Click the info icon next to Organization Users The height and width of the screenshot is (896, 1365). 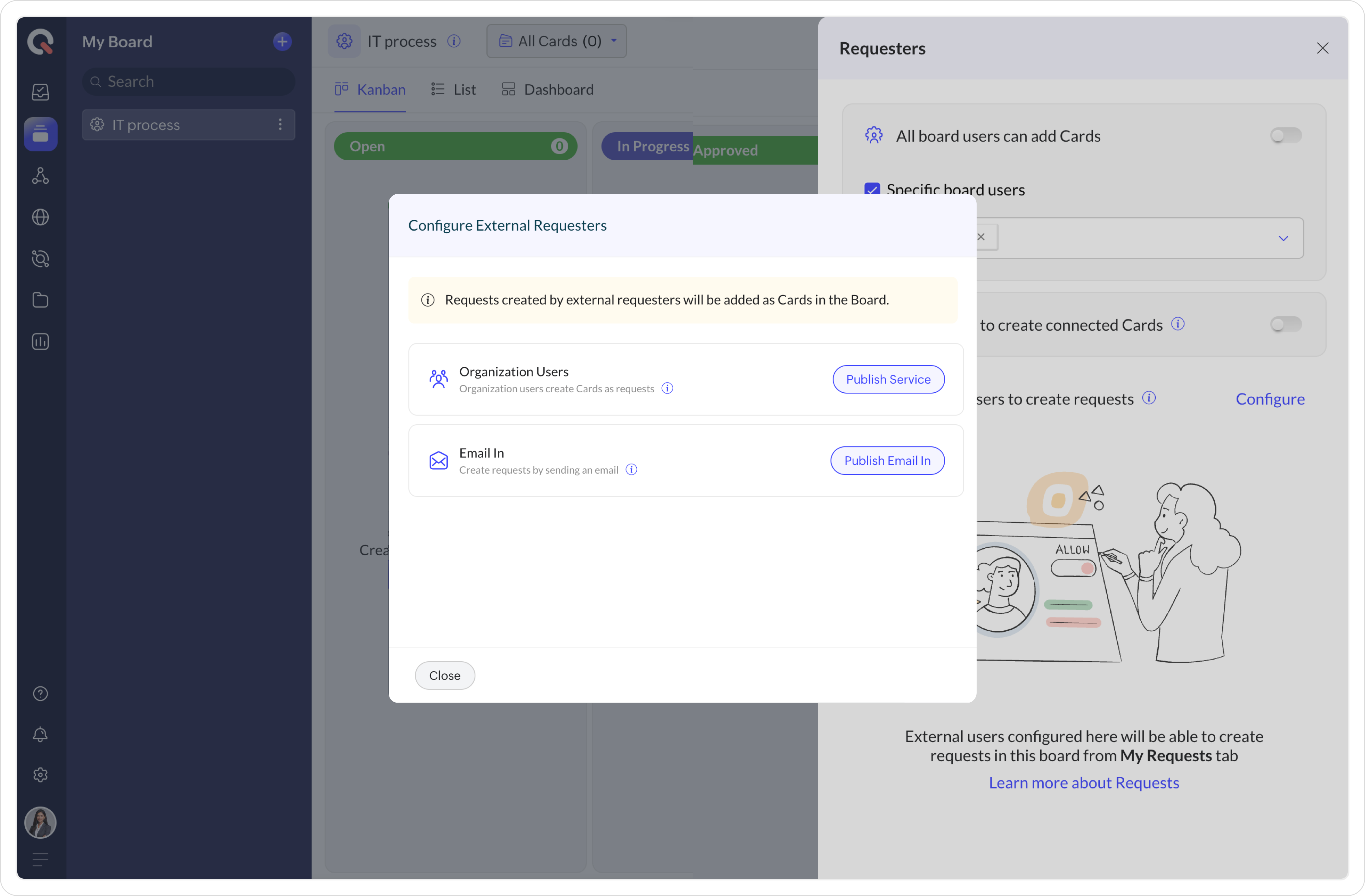pyautogui.click(x=667, y=389)
